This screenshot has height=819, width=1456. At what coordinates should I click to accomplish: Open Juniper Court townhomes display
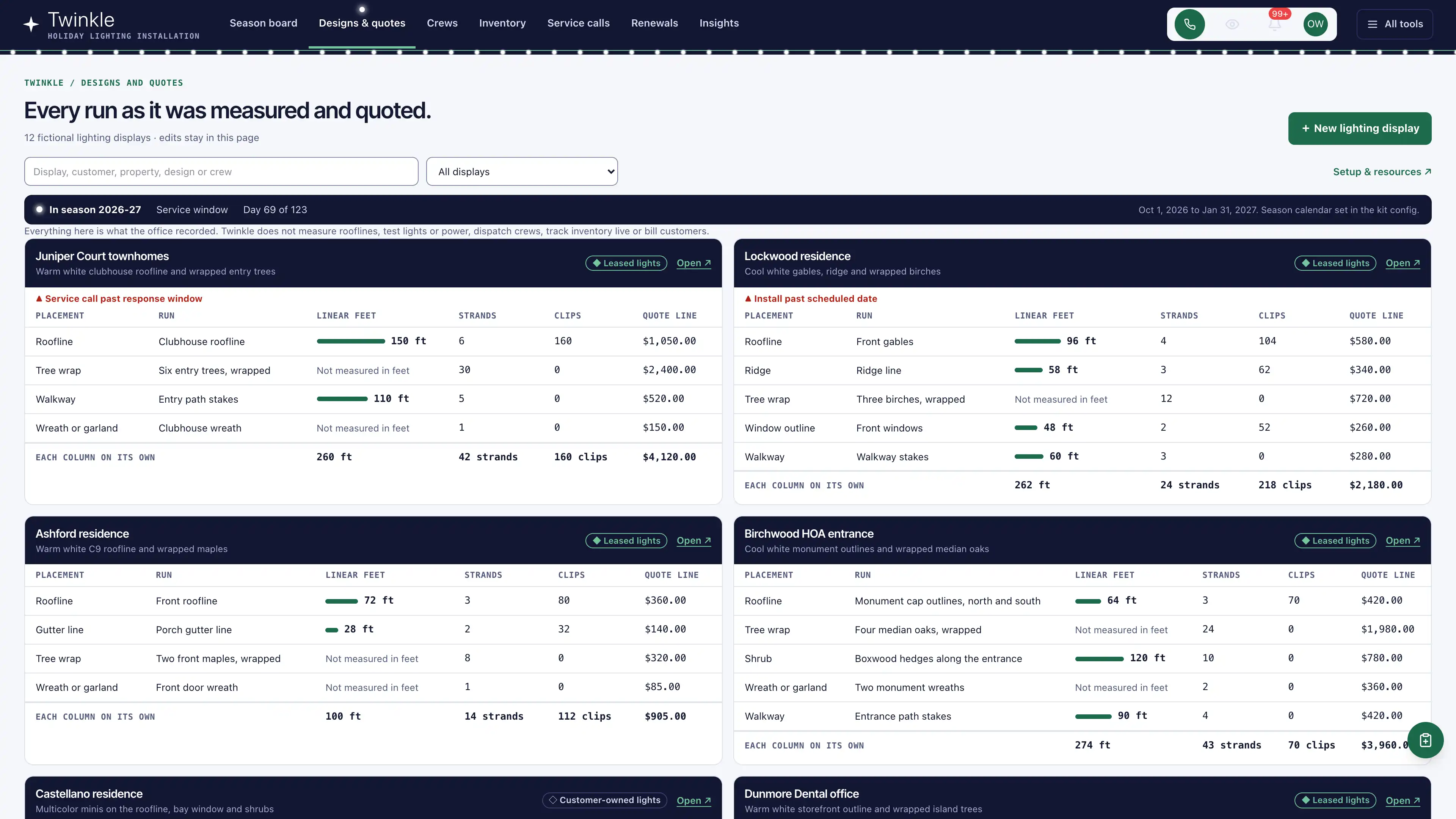[693, 264]
